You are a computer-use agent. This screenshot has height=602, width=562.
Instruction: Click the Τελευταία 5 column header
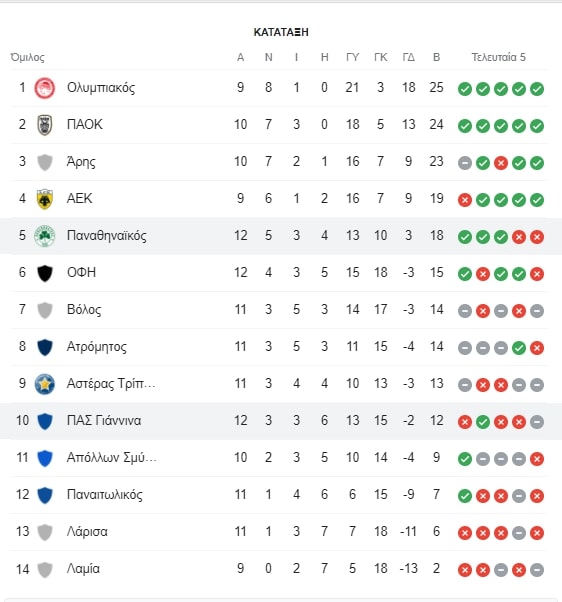coord(498,57)
